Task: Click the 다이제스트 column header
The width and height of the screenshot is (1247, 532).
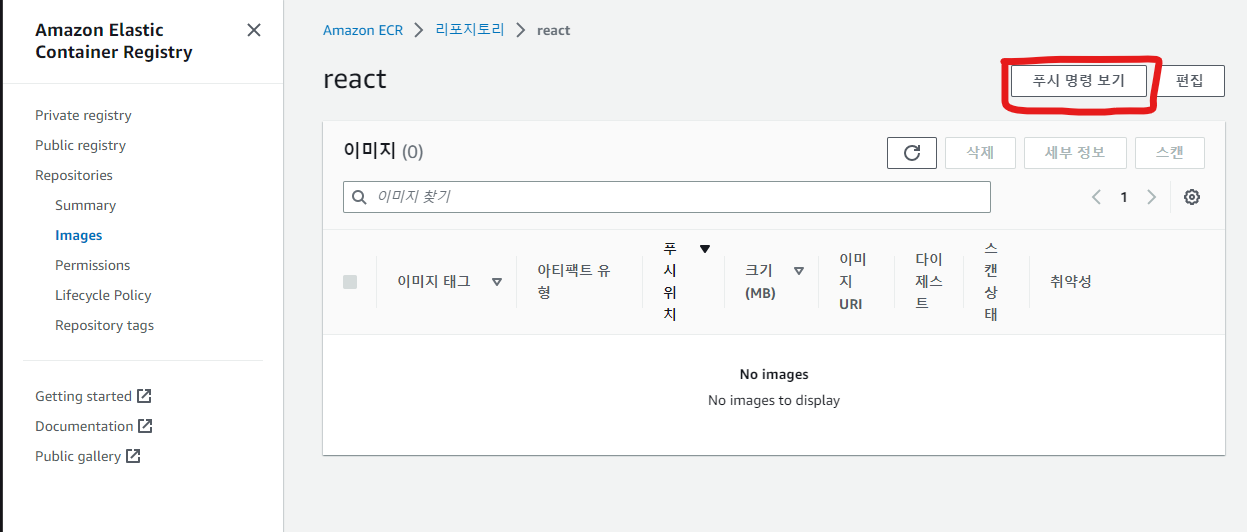Action: click(929, 281)
